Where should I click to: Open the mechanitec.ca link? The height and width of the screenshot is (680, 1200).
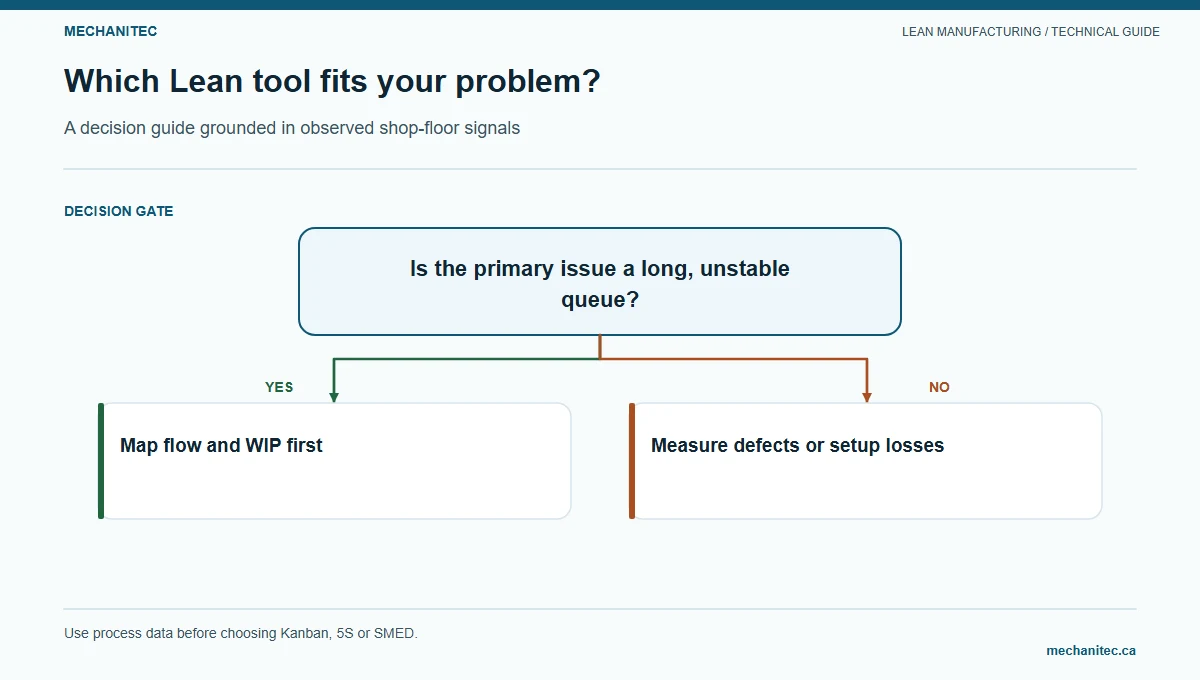click(1091, 650)
